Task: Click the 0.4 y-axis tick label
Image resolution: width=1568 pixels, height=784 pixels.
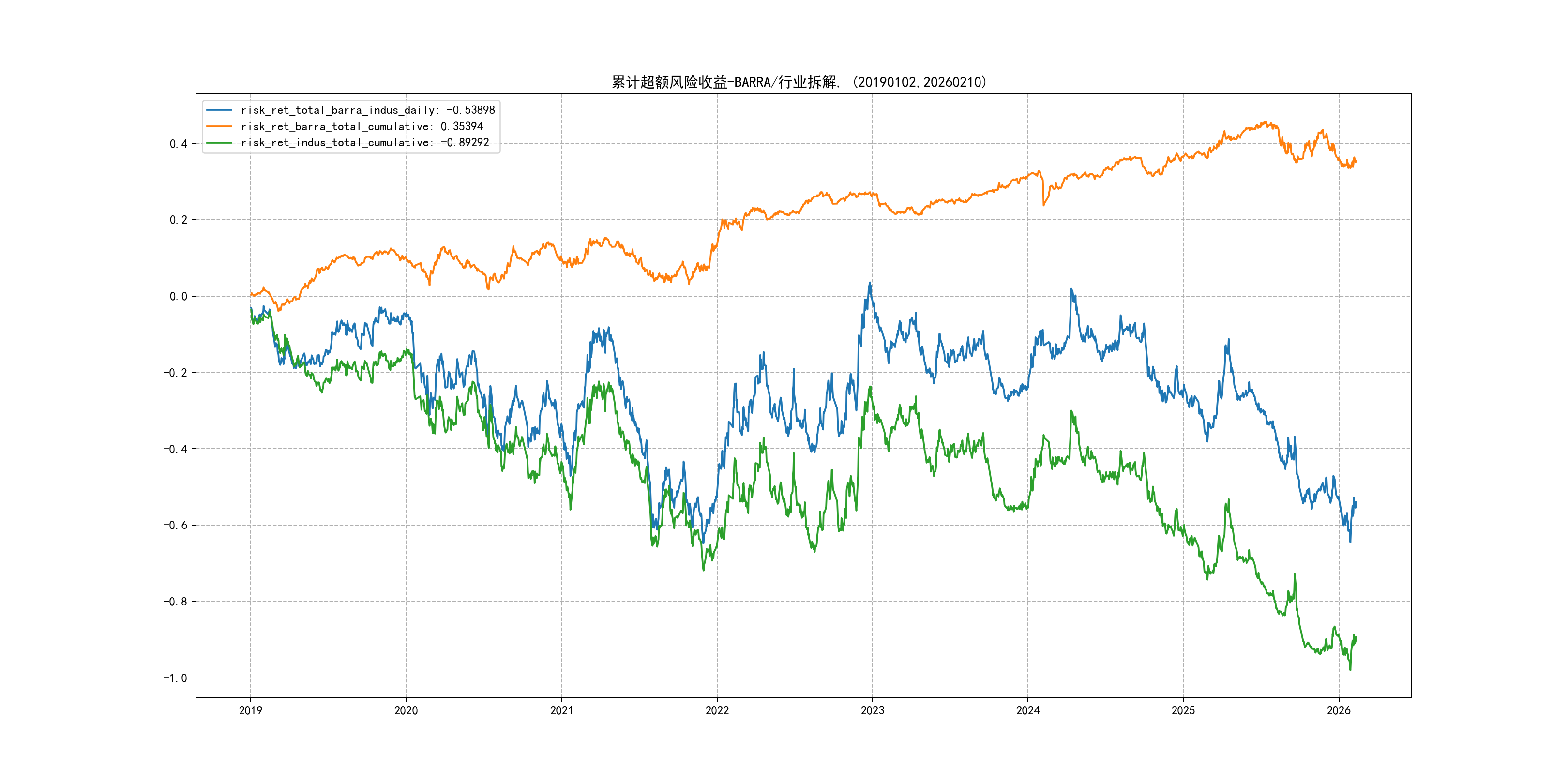Action: [x=179, y=144]
